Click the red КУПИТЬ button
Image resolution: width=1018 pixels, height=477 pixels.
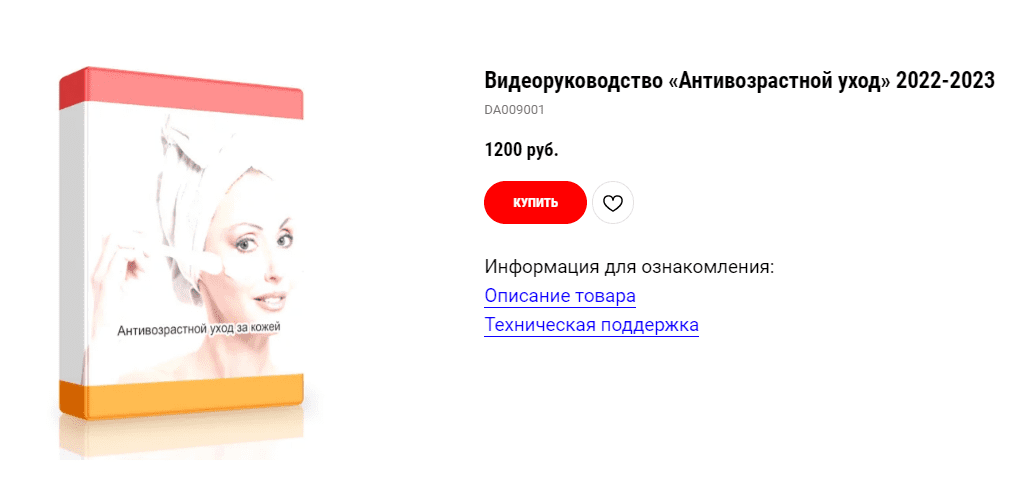click(x=535, y=202)
